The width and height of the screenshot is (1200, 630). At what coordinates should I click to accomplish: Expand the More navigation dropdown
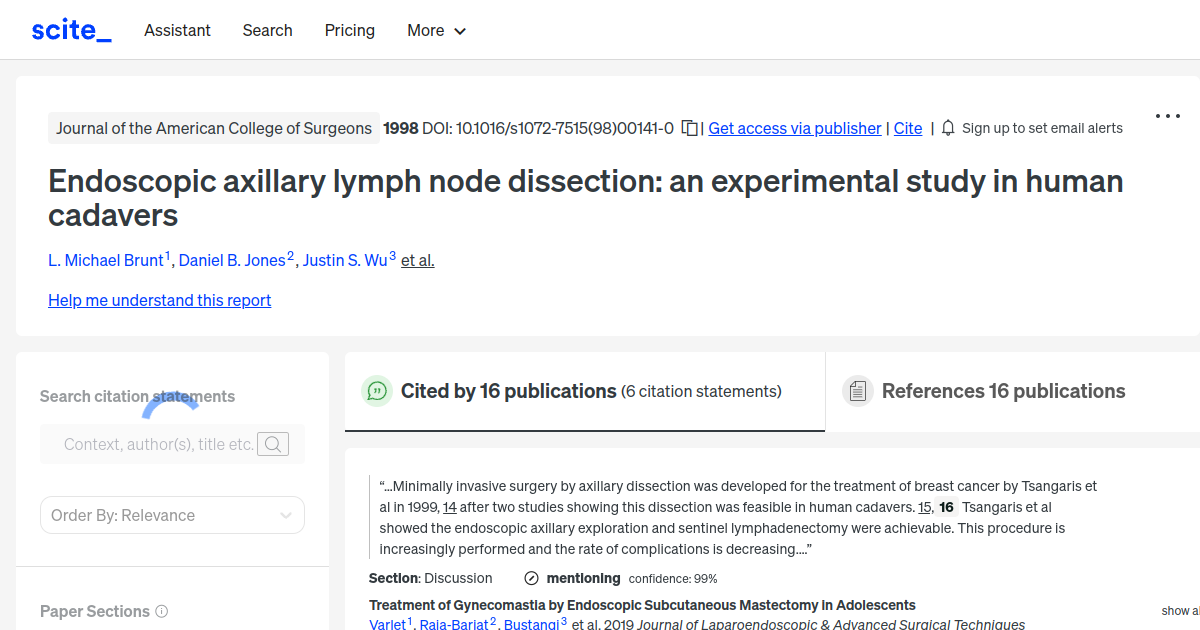click(436, 30)
